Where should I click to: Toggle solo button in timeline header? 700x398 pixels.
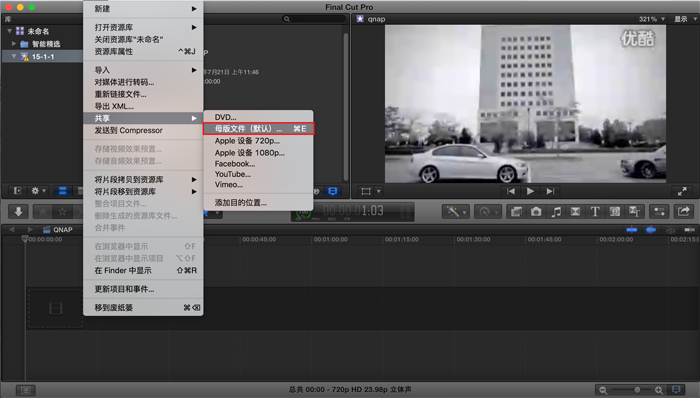(671, 230)
